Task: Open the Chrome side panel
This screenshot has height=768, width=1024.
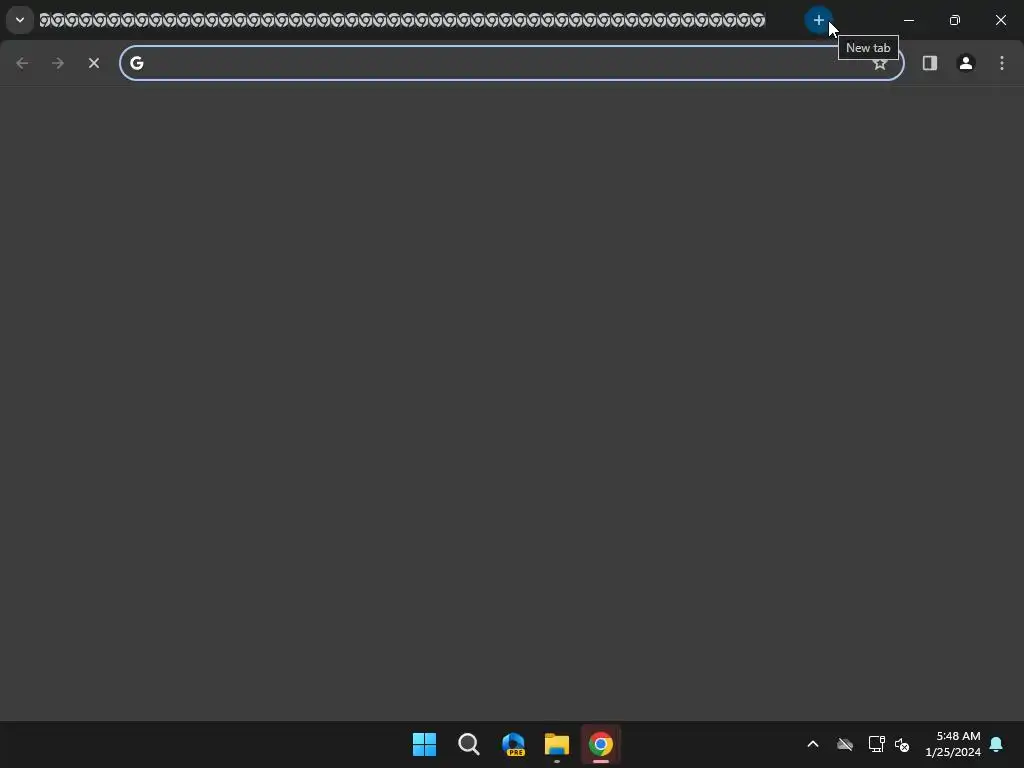Action: [x=930, y=63]
